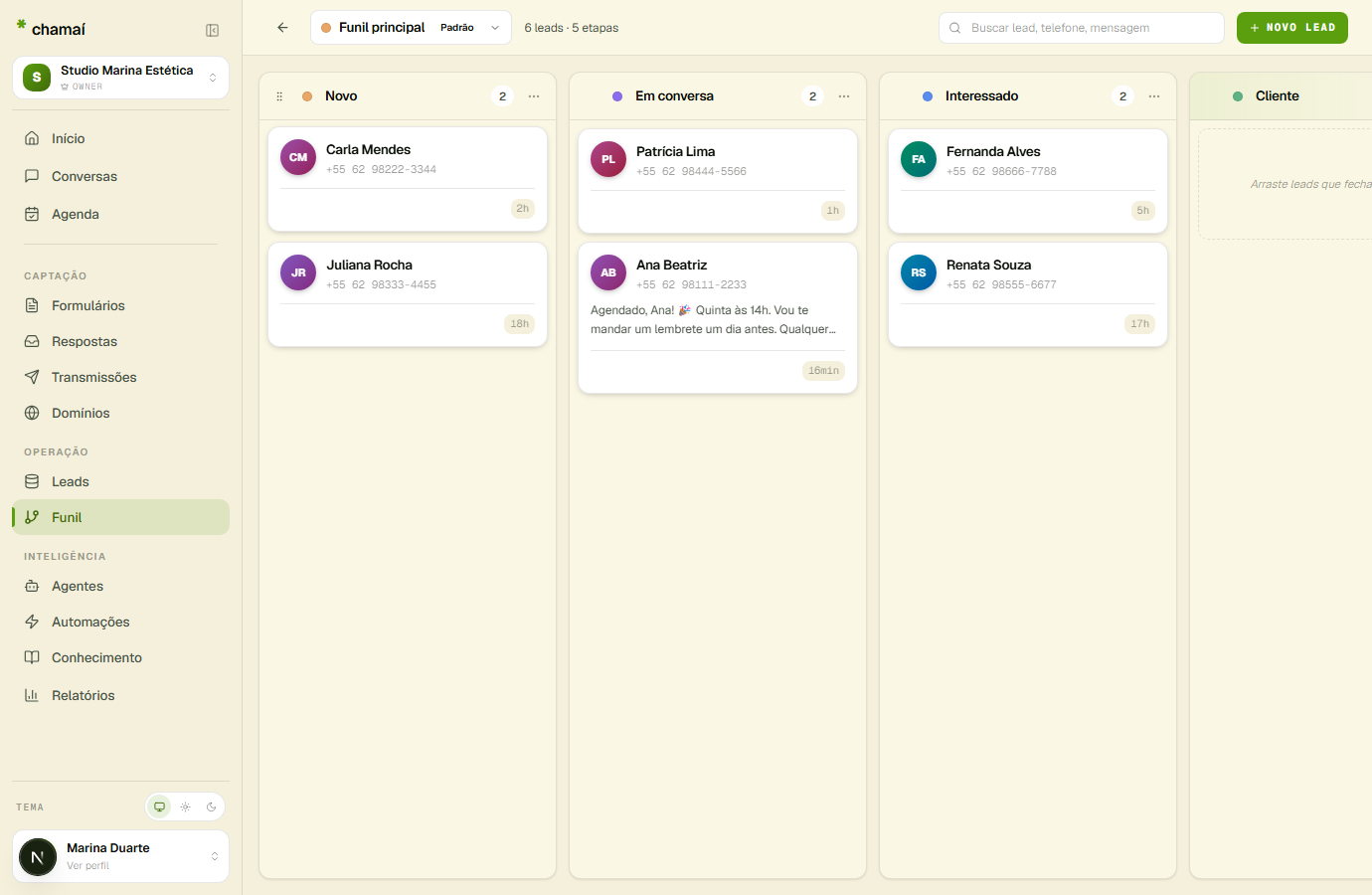Click Ana Beatriz AB avatar
The width and height of the screenshot is (1372, 895).
pos(608,272)
